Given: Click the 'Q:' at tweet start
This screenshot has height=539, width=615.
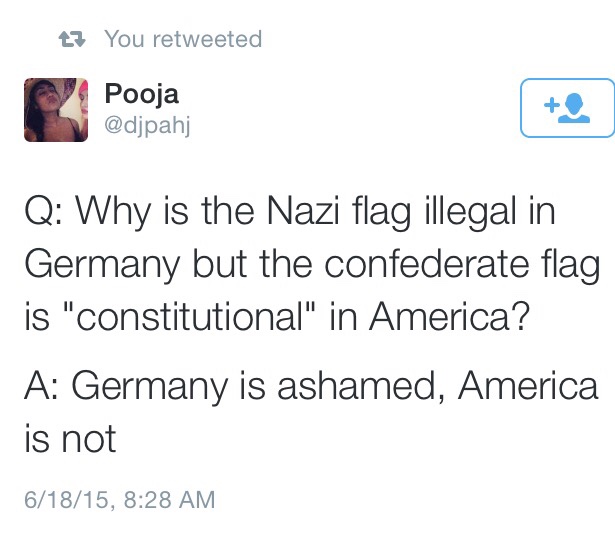Looking at the screenshot, I should [x=43, y=211].
